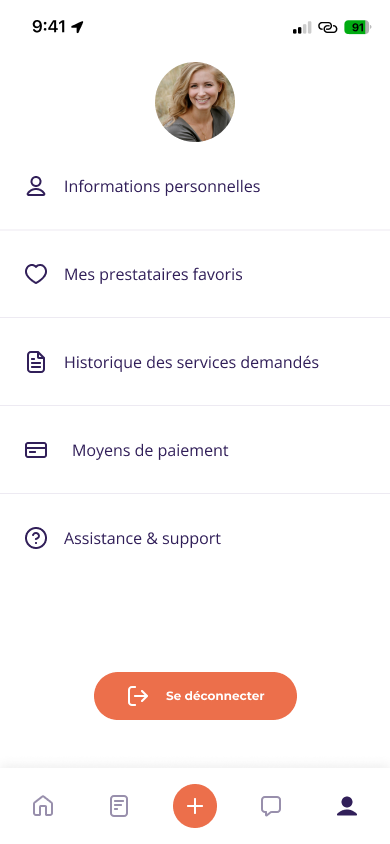Tap the 9:41 clock in status bar

(49, 26)
